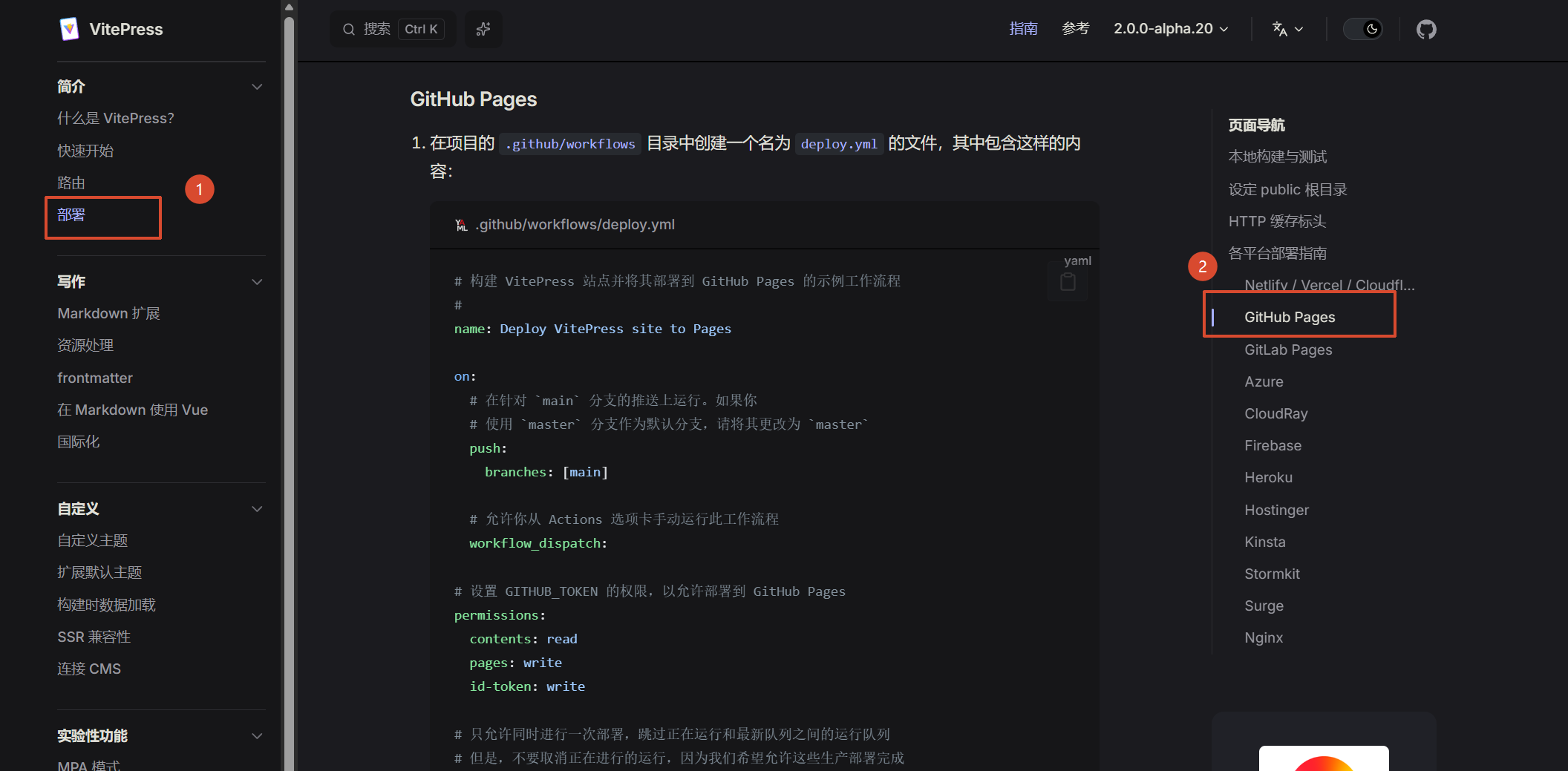Collapse the 实验性功能 sidebar section

pos(257,736)
